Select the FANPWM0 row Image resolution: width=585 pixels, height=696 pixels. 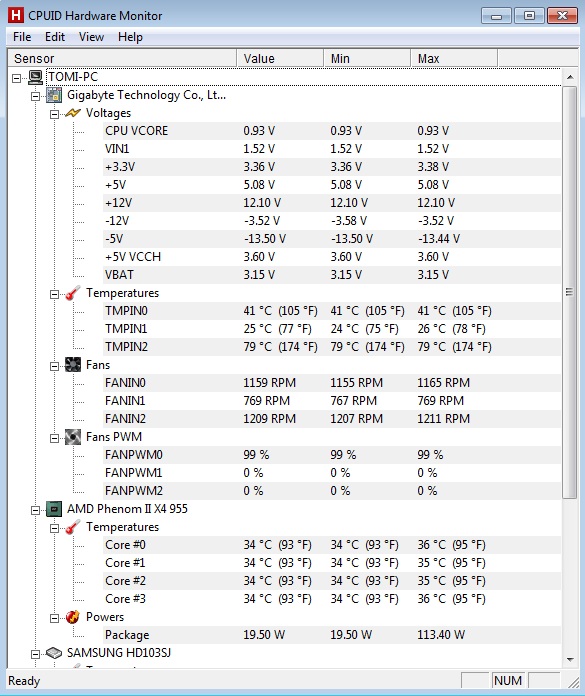coord(332,455)
